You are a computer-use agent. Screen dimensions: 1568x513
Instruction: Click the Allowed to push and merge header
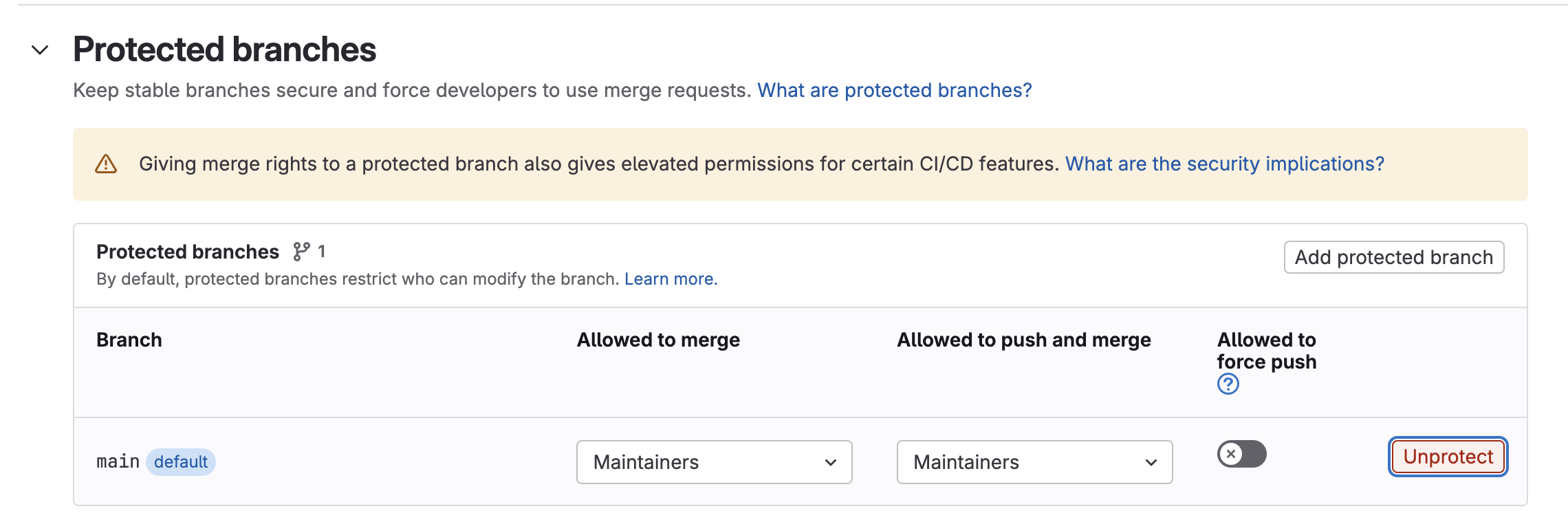tap(1024, 340)
